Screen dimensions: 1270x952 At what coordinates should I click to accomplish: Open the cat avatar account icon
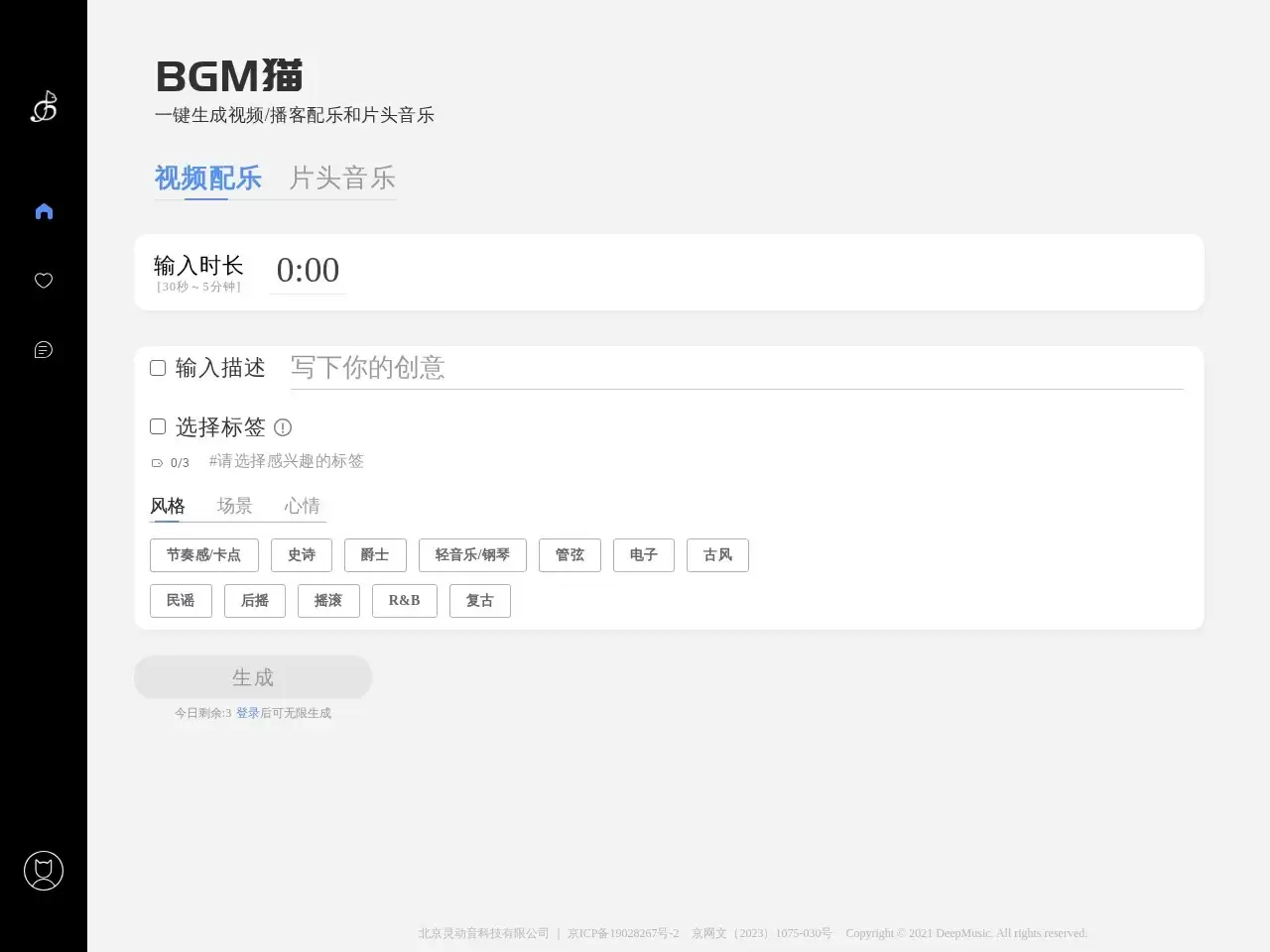[43, 871]
